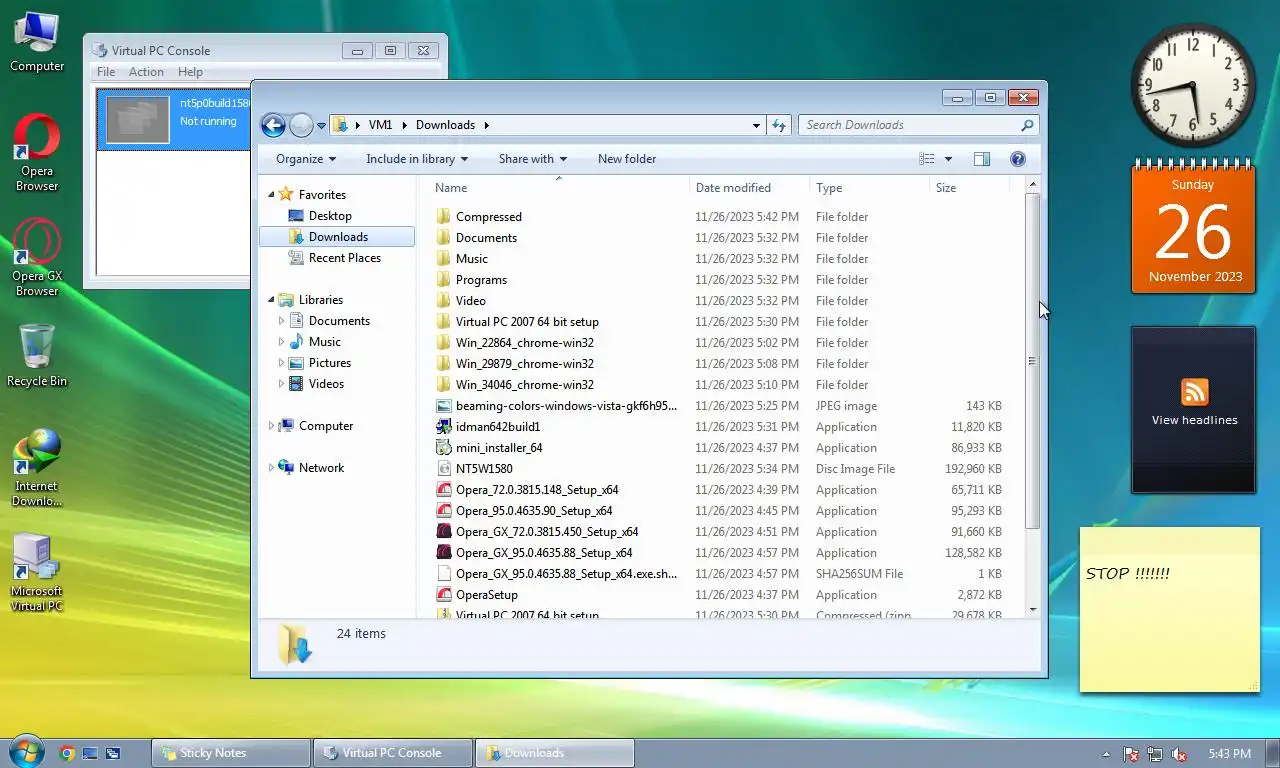Open the Organize dropdown menu
Viewport: 1280px width, 768px height.
pyautogui.click(x=306, y=159)
